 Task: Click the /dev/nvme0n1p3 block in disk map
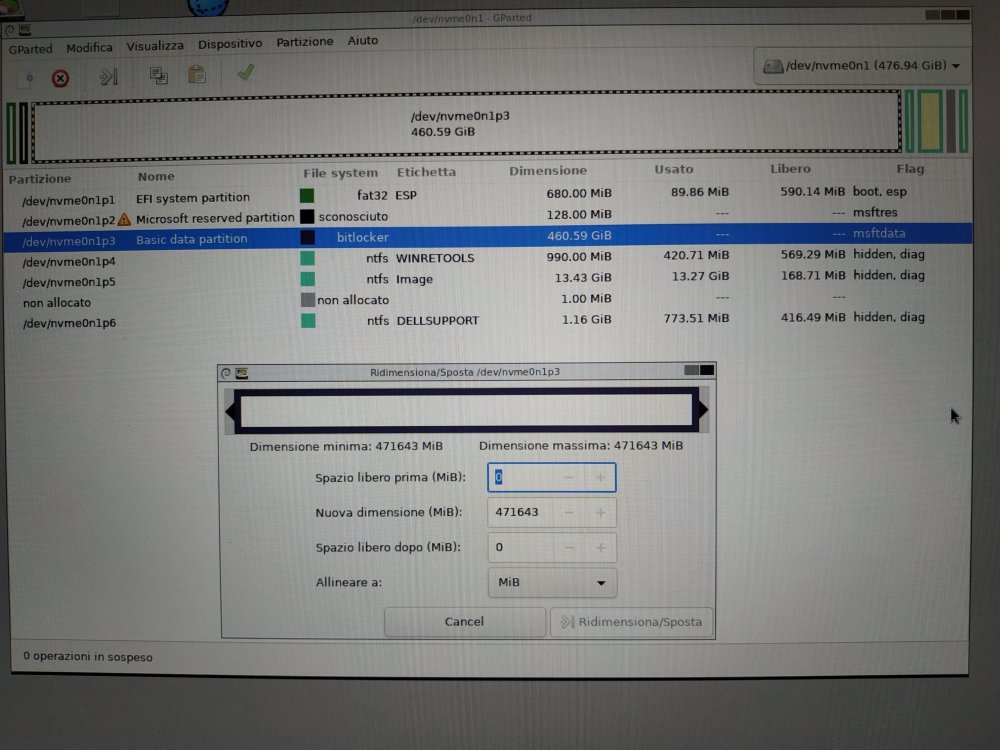click(467, 126)
